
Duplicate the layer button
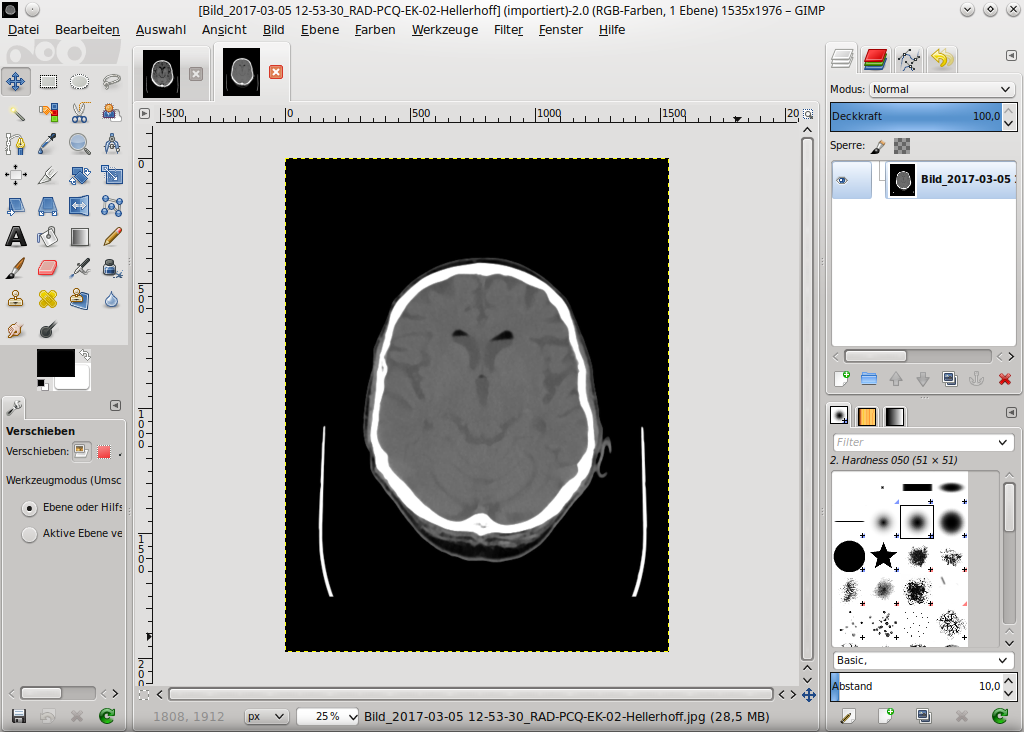[x=950, y=379]
